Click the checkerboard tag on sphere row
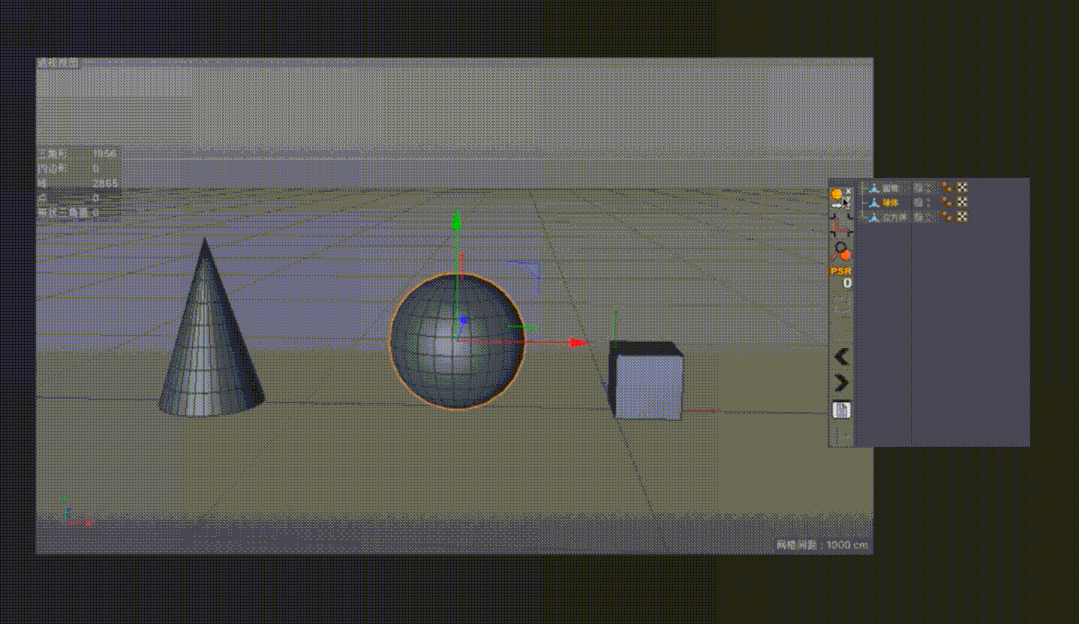The width and height of the screenshot is (1079, 624). [x=962, y=202]
